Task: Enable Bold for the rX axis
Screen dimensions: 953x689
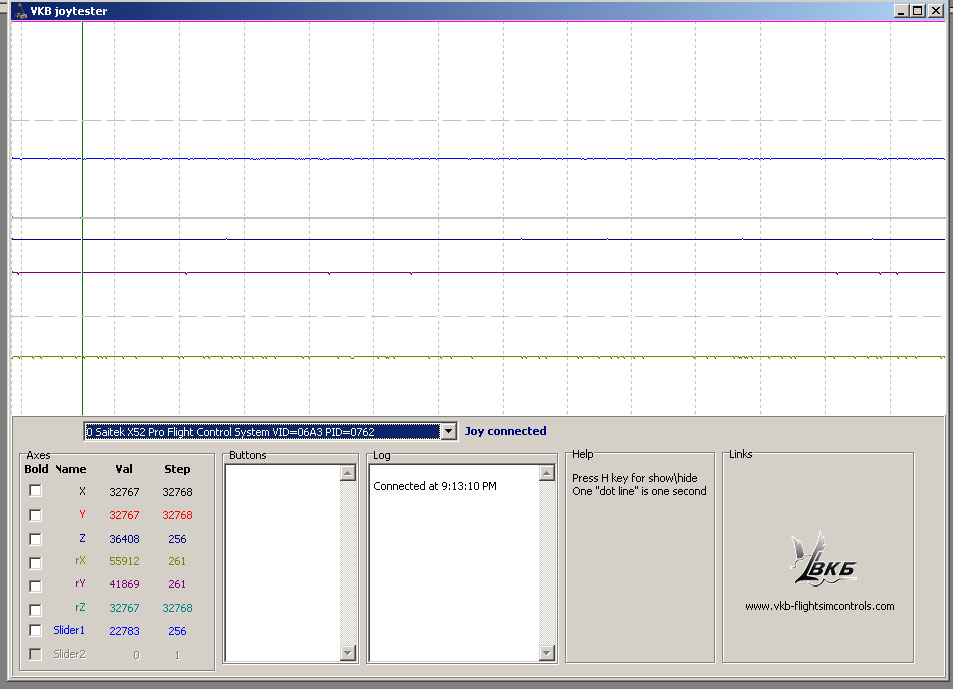Action: pos(36,562)
